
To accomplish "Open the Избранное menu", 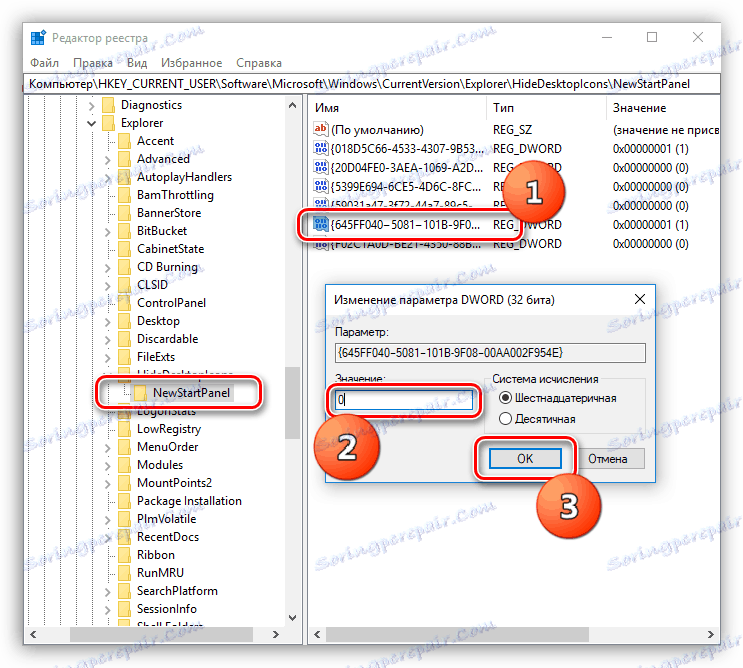I will (x=191, y=63).
